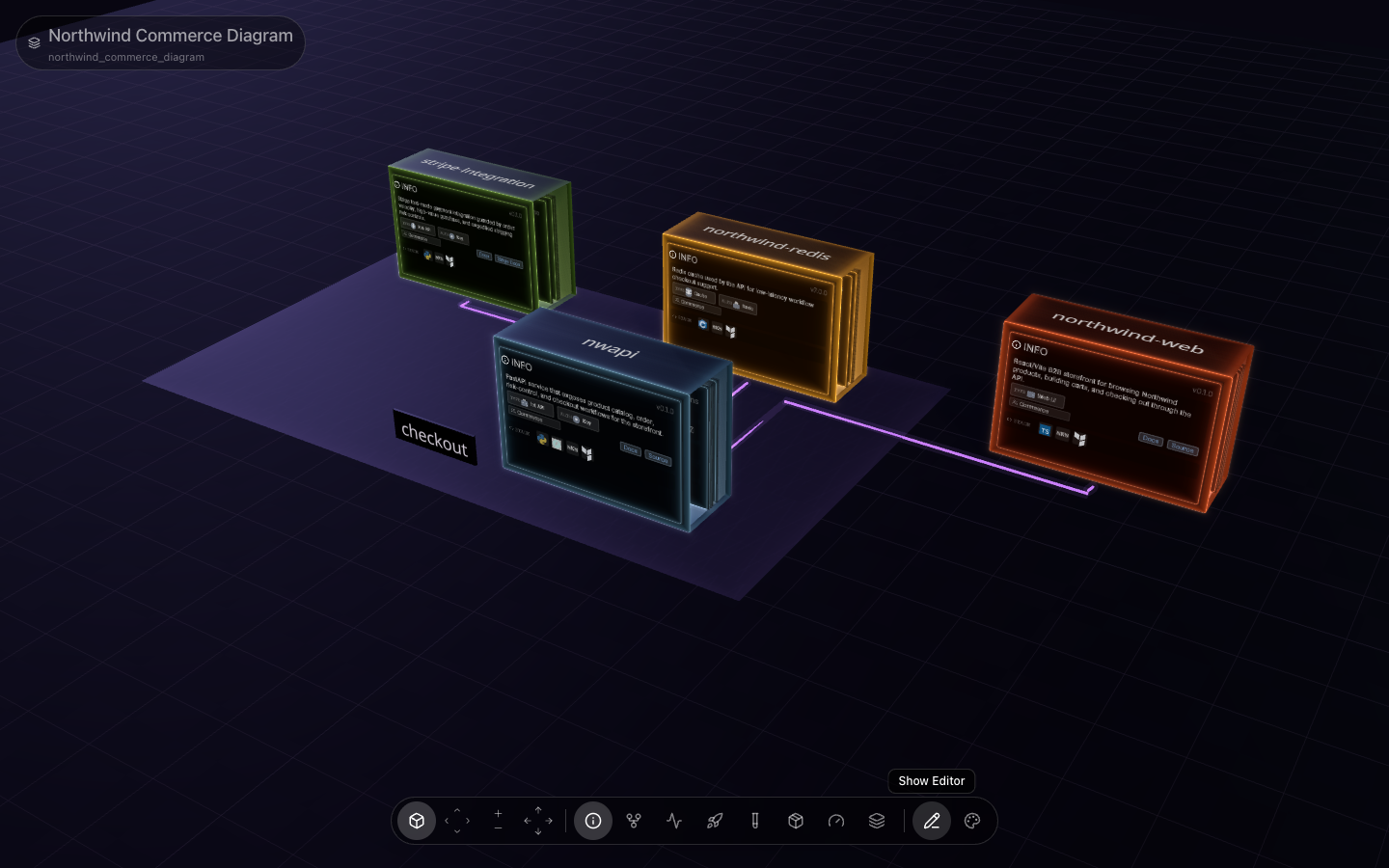Click v0.1.0 version on northwind-web card
Viewport: 1389px width, 868px height.
pos(1203,393)
